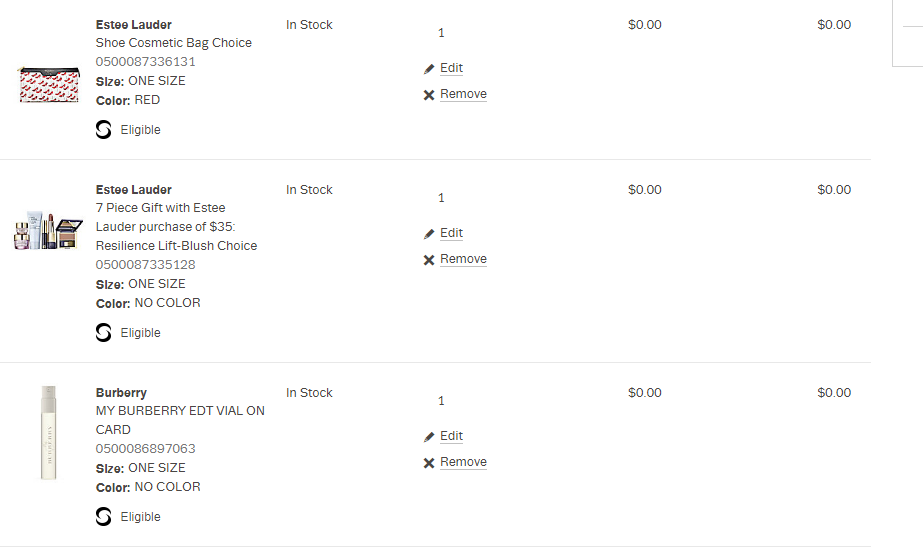Image resolution: width=923 pixels, height=549 pixels.
Task: Click Eligible rewards icon under Shoe Cosmetic Bag
Action: point(104,129)
